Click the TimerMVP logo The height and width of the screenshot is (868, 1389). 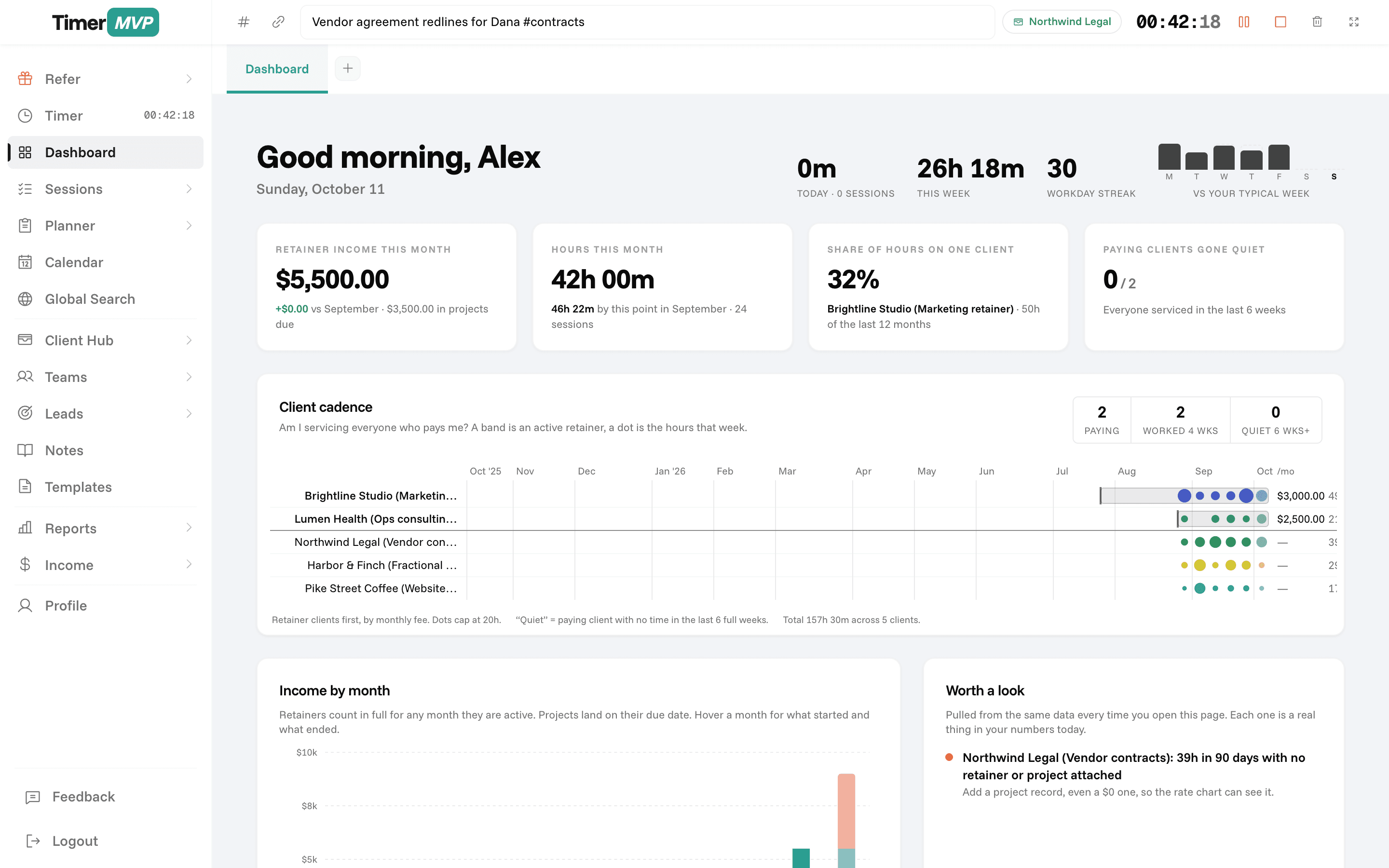pos(106,22)
